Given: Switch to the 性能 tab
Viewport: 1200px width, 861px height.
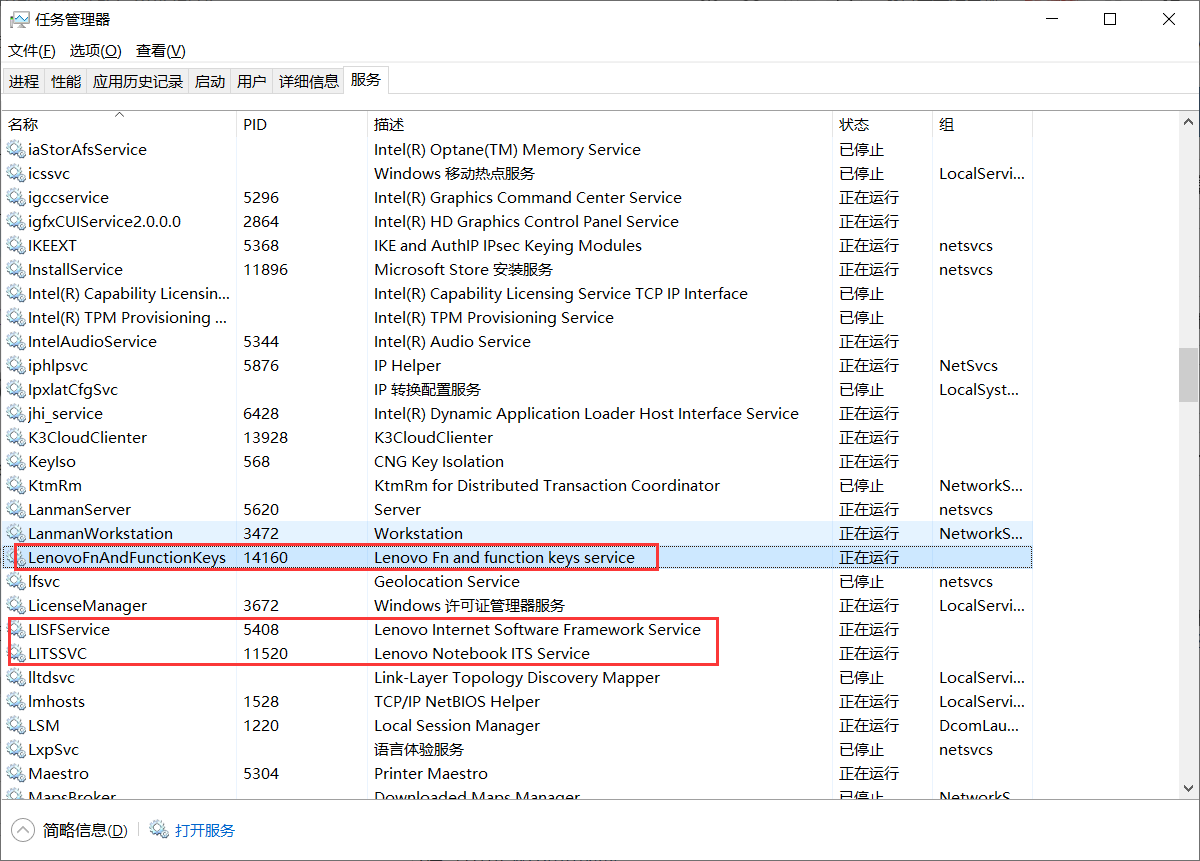Looking at the screenshot, I should click(66, 82).
